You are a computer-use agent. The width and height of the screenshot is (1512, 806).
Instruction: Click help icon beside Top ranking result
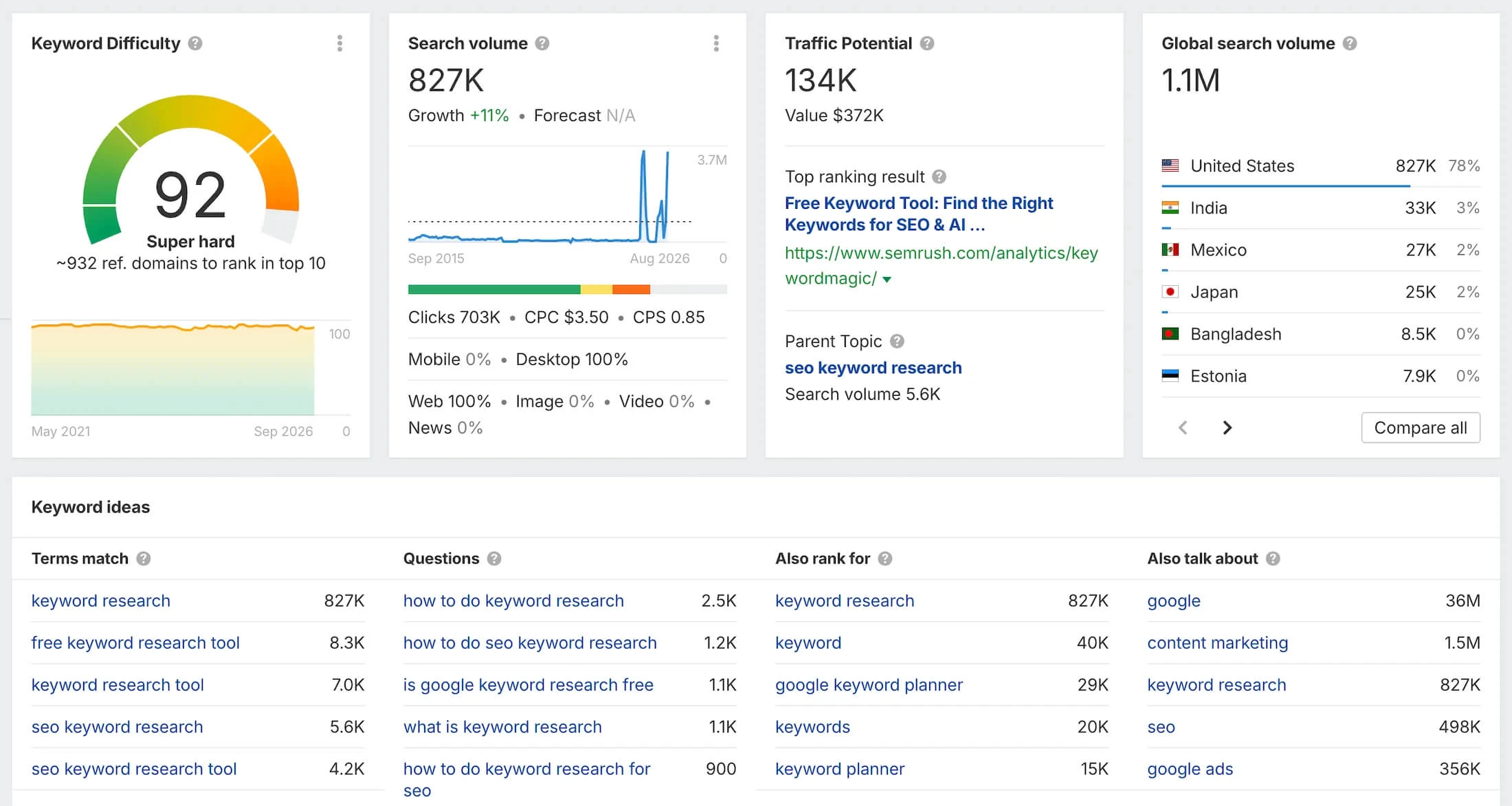tap(939, 177)
